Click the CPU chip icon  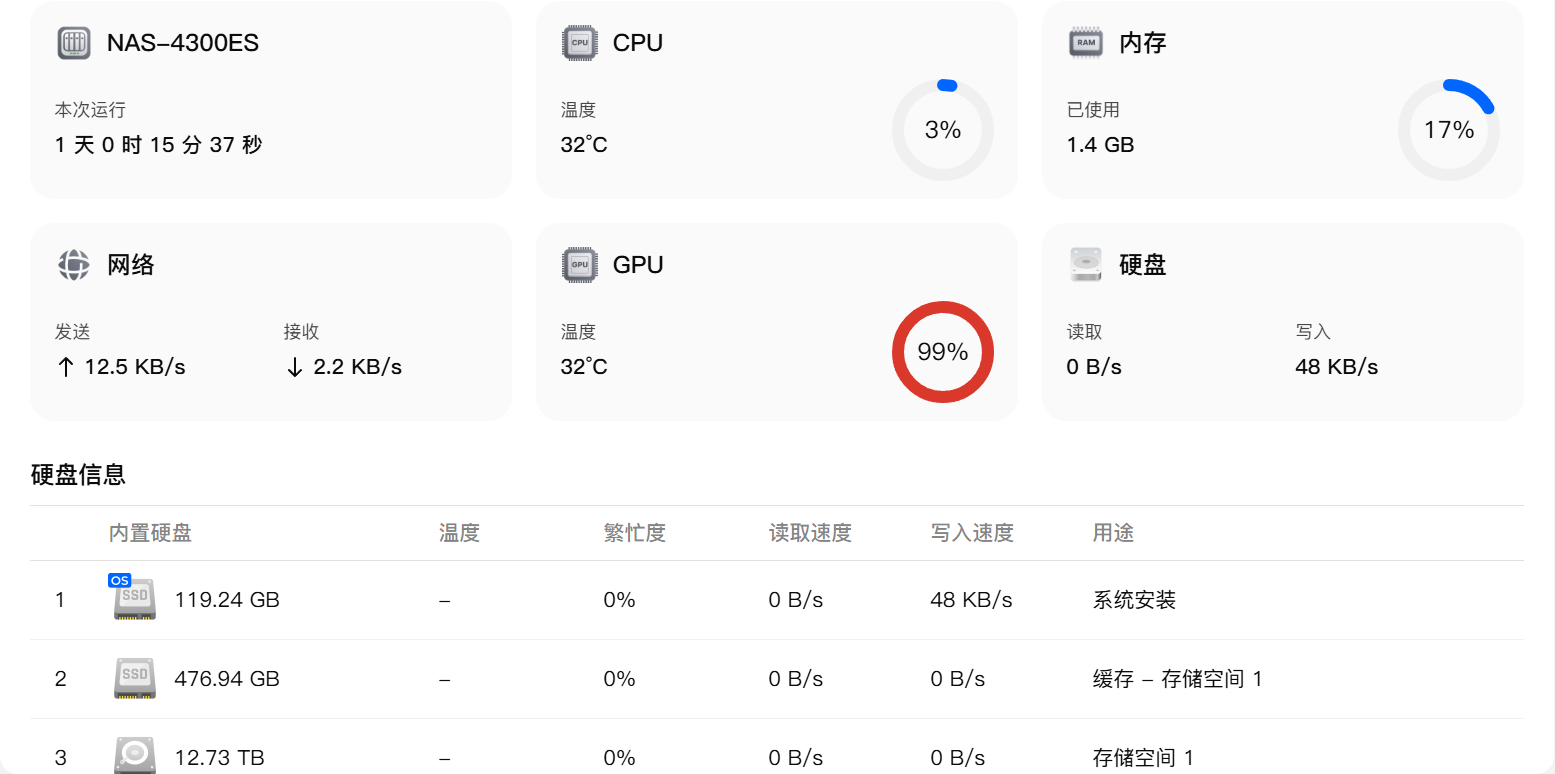coord(579,43)
